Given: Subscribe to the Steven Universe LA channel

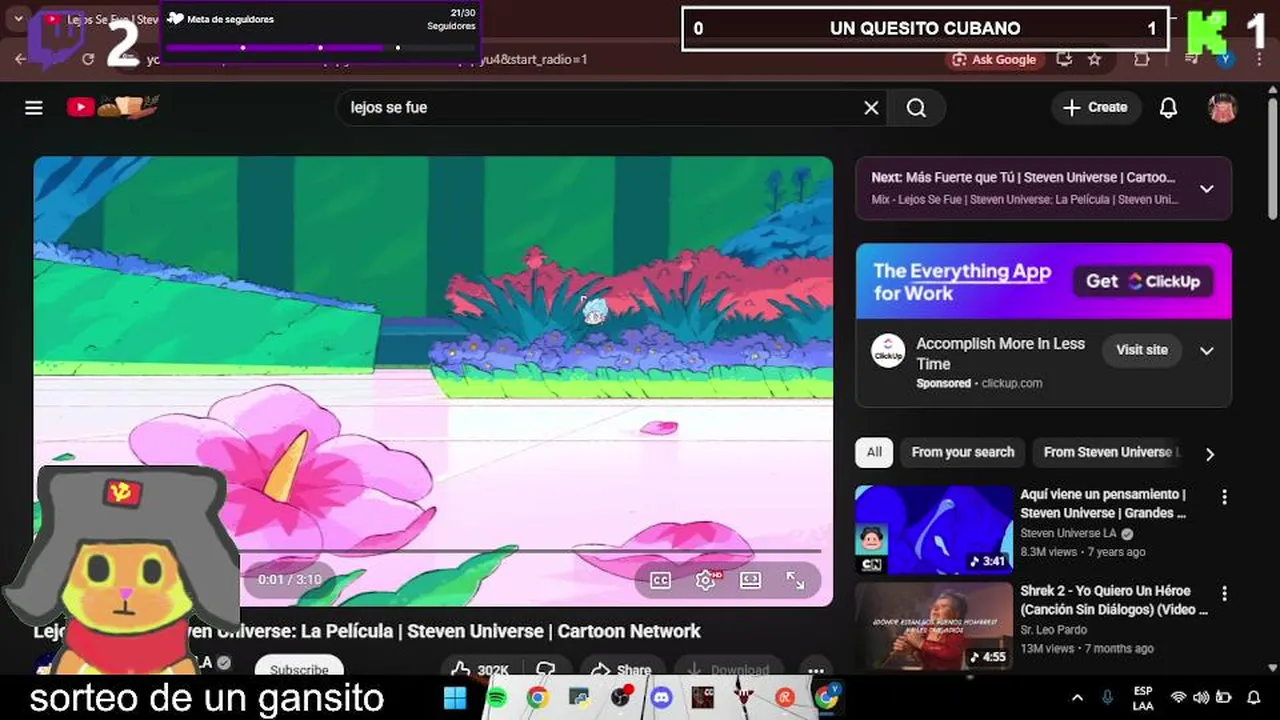Looking at the screenshot, I should (299, 668).
